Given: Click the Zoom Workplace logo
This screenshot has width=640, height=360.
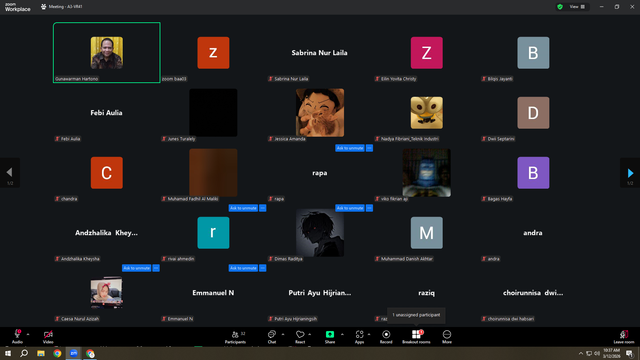Looking at the screenshot, I should 18,7.
